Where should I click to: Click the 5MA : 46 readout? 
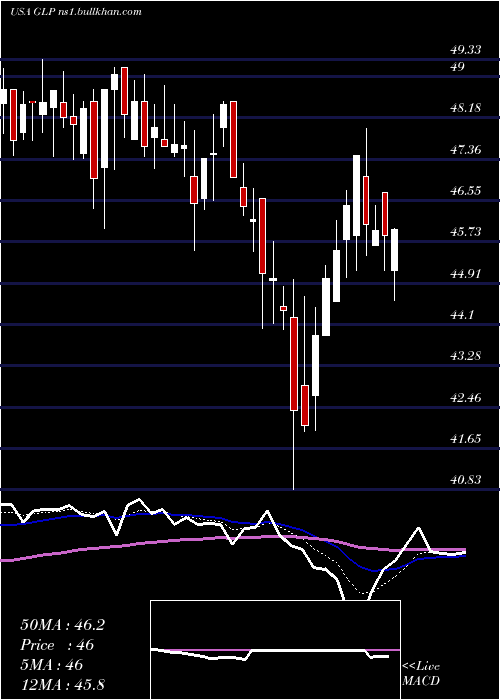tap(51, 665)
